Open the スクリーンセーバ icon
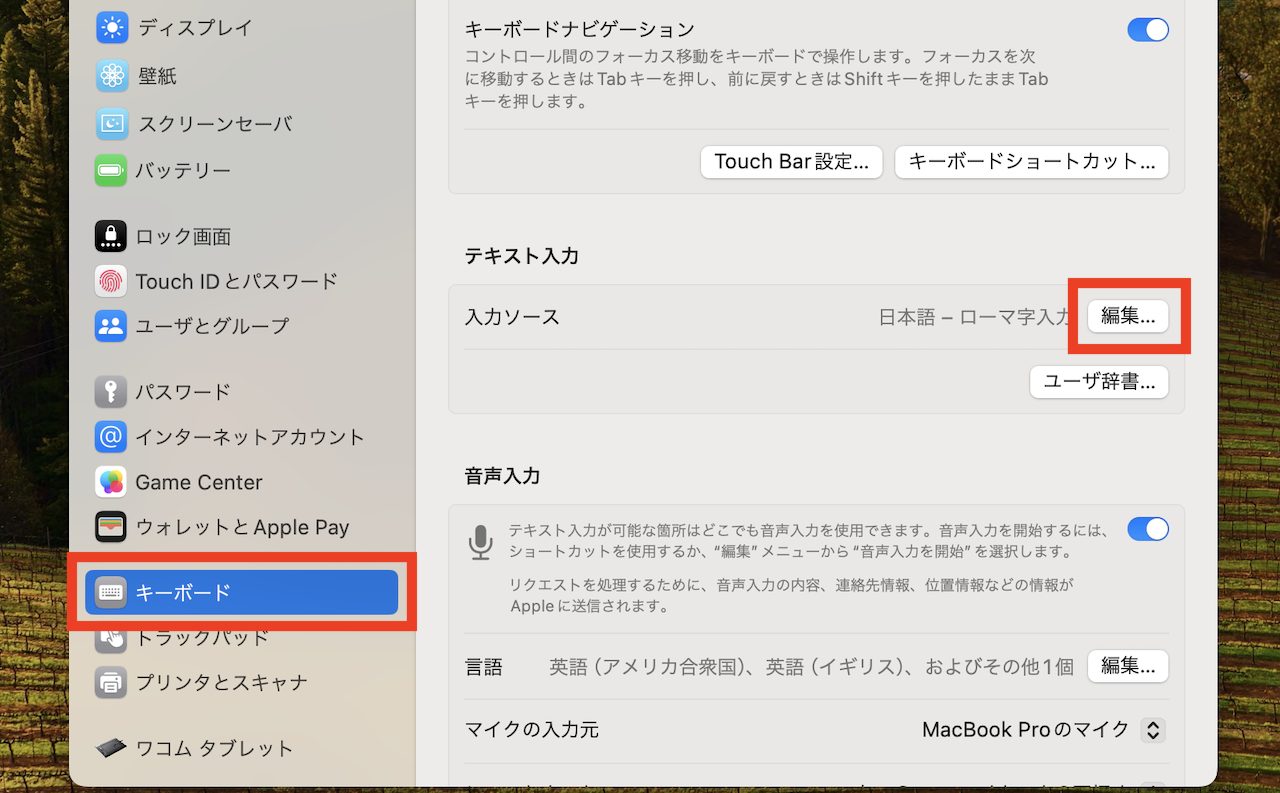The height and width of the screenshot is (793, 1280). [x=112, y=124]
